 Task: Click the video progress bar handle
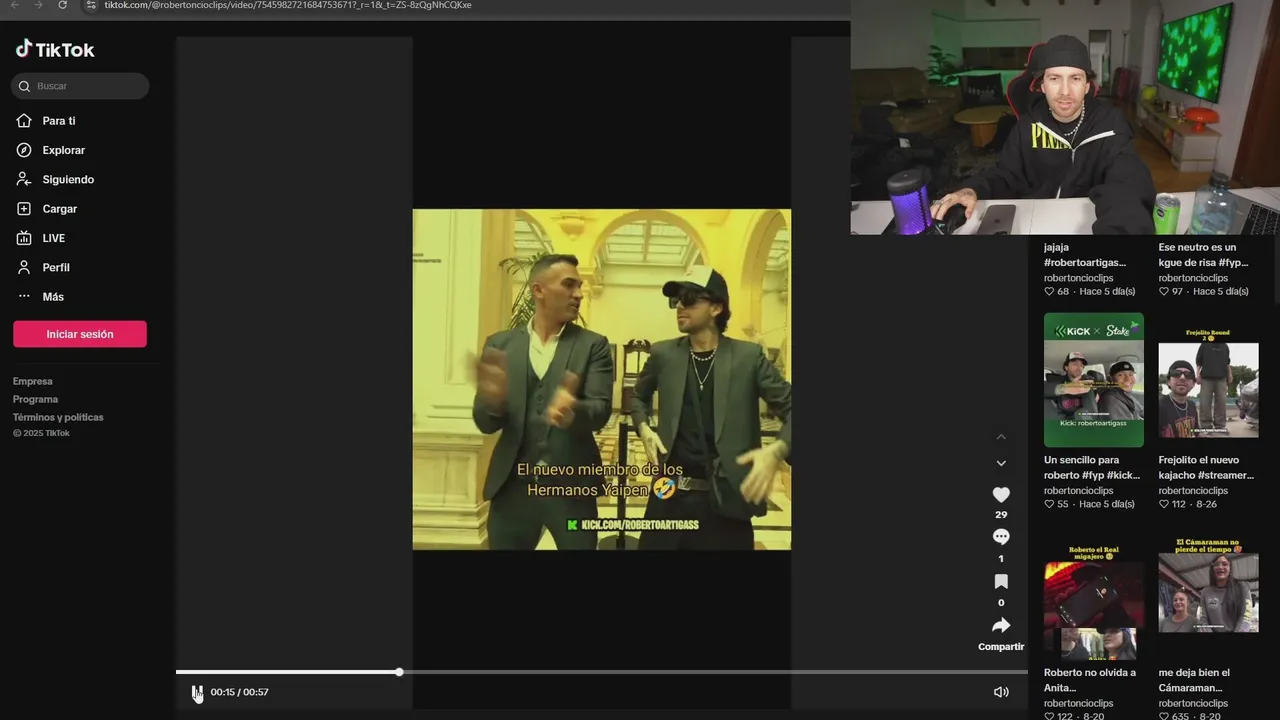click(399, 672)
